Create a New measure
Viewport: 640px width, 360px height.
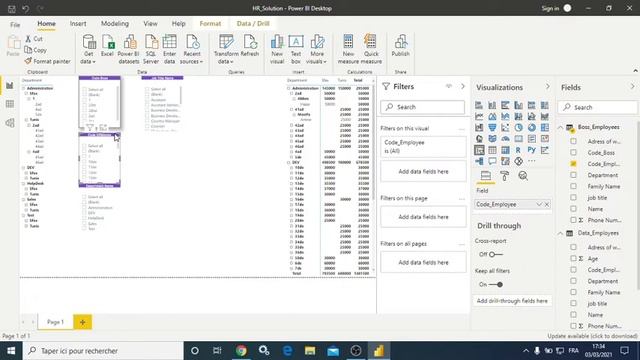pyautogui.click(x=348, y=49)
